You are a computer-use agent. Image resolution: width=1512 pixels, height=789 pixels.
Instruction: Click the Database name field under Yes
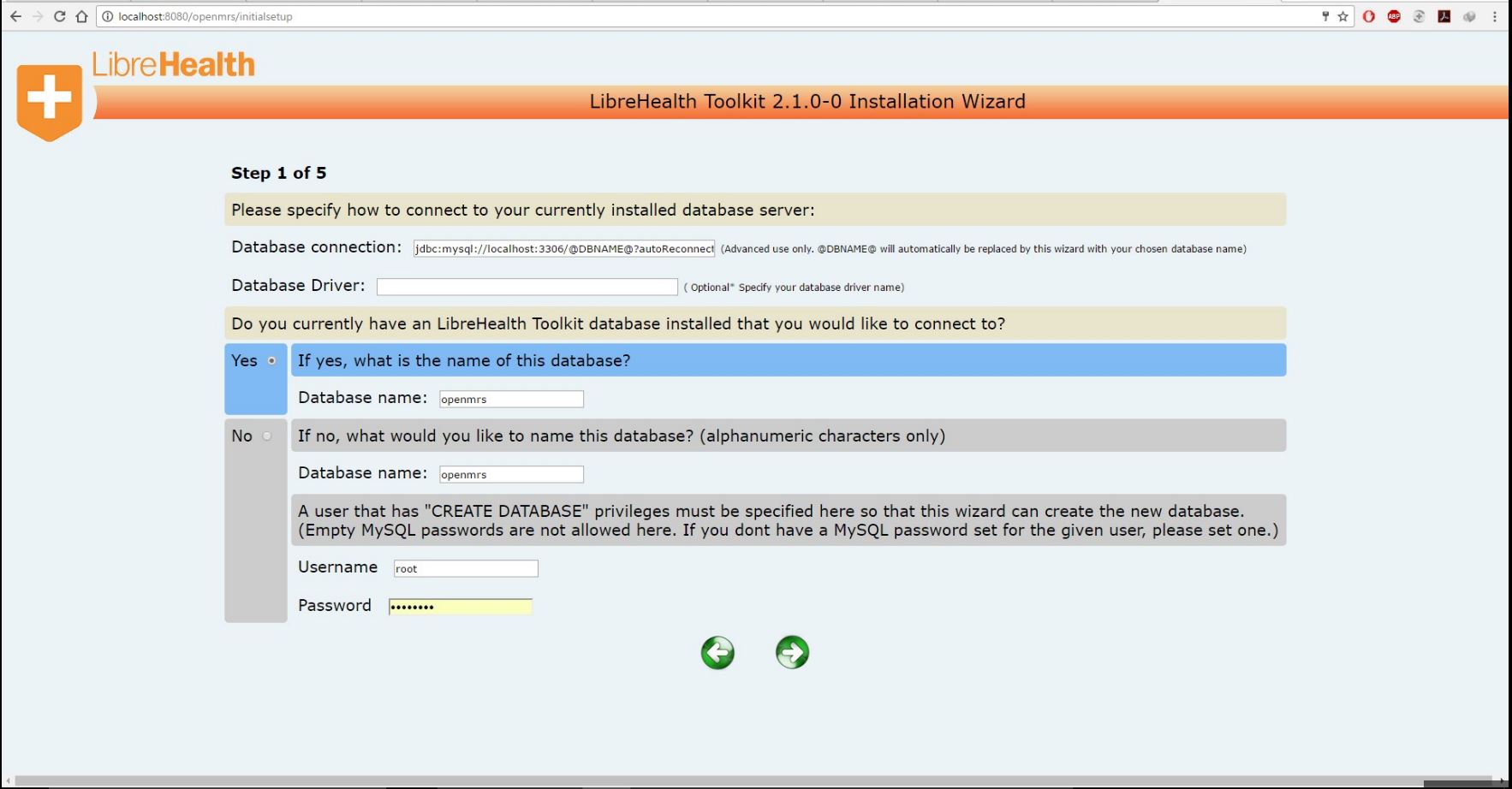(511, 399)
